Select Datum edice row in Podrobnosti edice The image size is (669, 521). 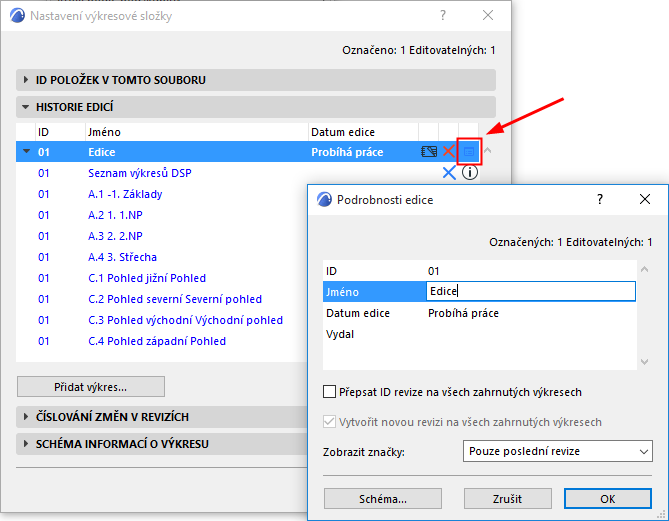point(480,313)
